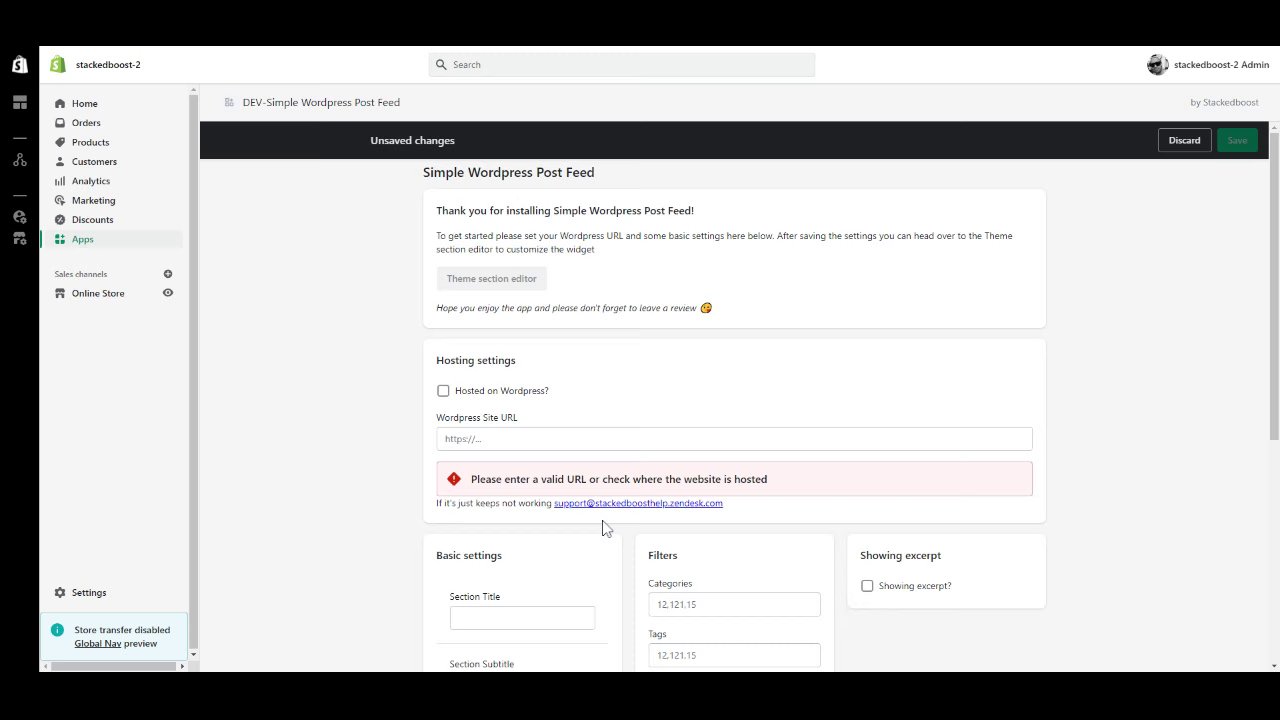Open the Global Nav link

pos(97,644)
